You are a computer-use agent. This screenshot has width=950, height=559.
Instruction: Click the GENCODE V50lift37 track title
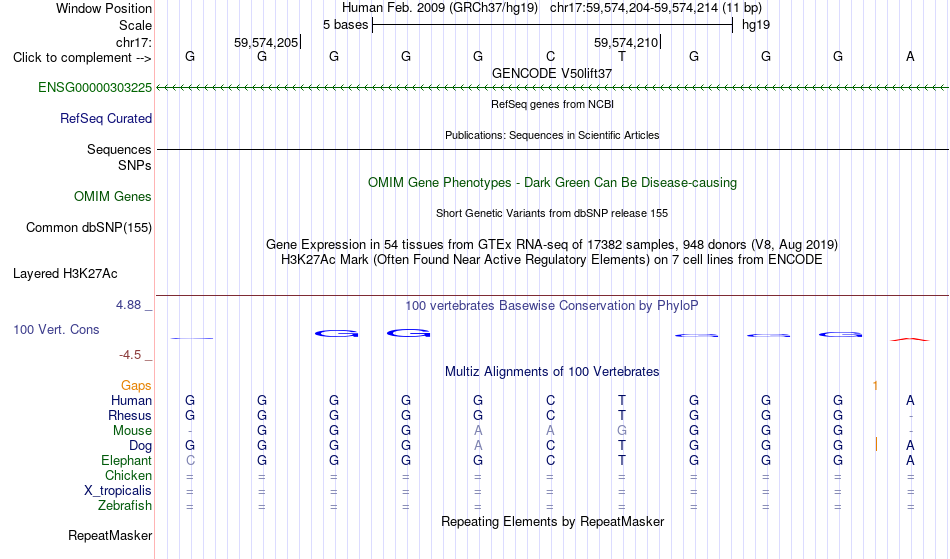552,73
